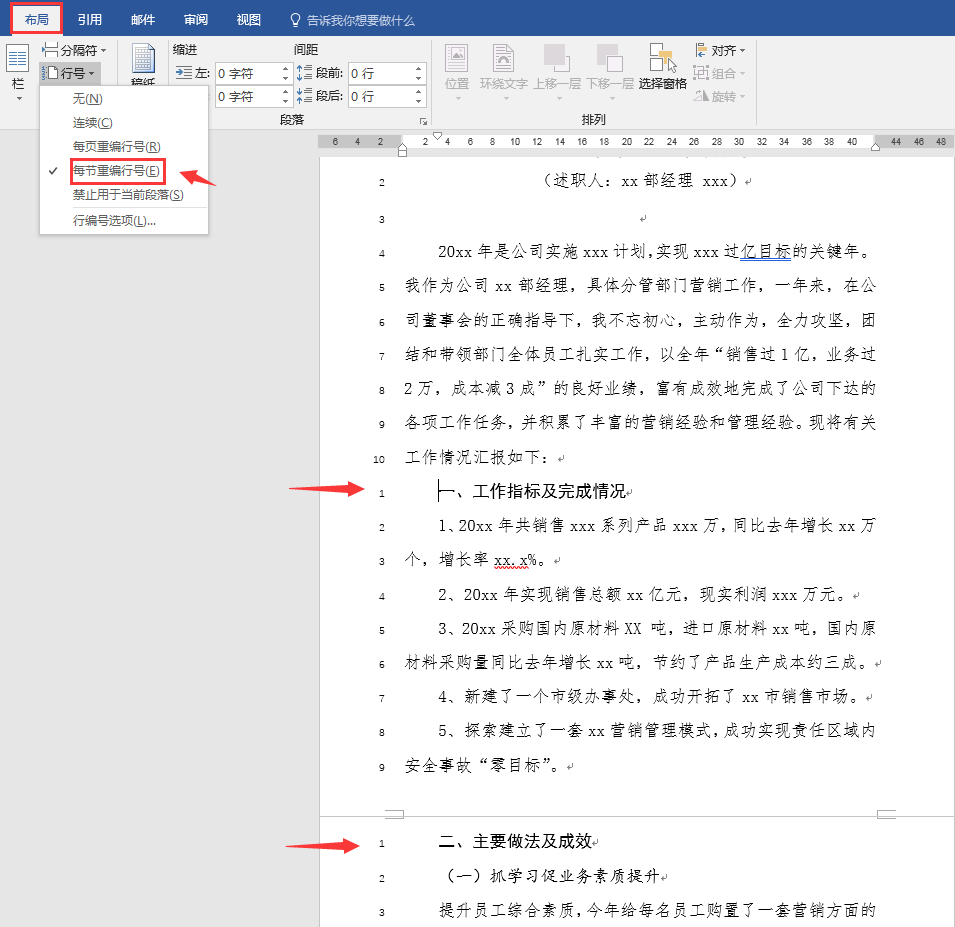Increase 段前 spacing with up arrow

[418, 69]
